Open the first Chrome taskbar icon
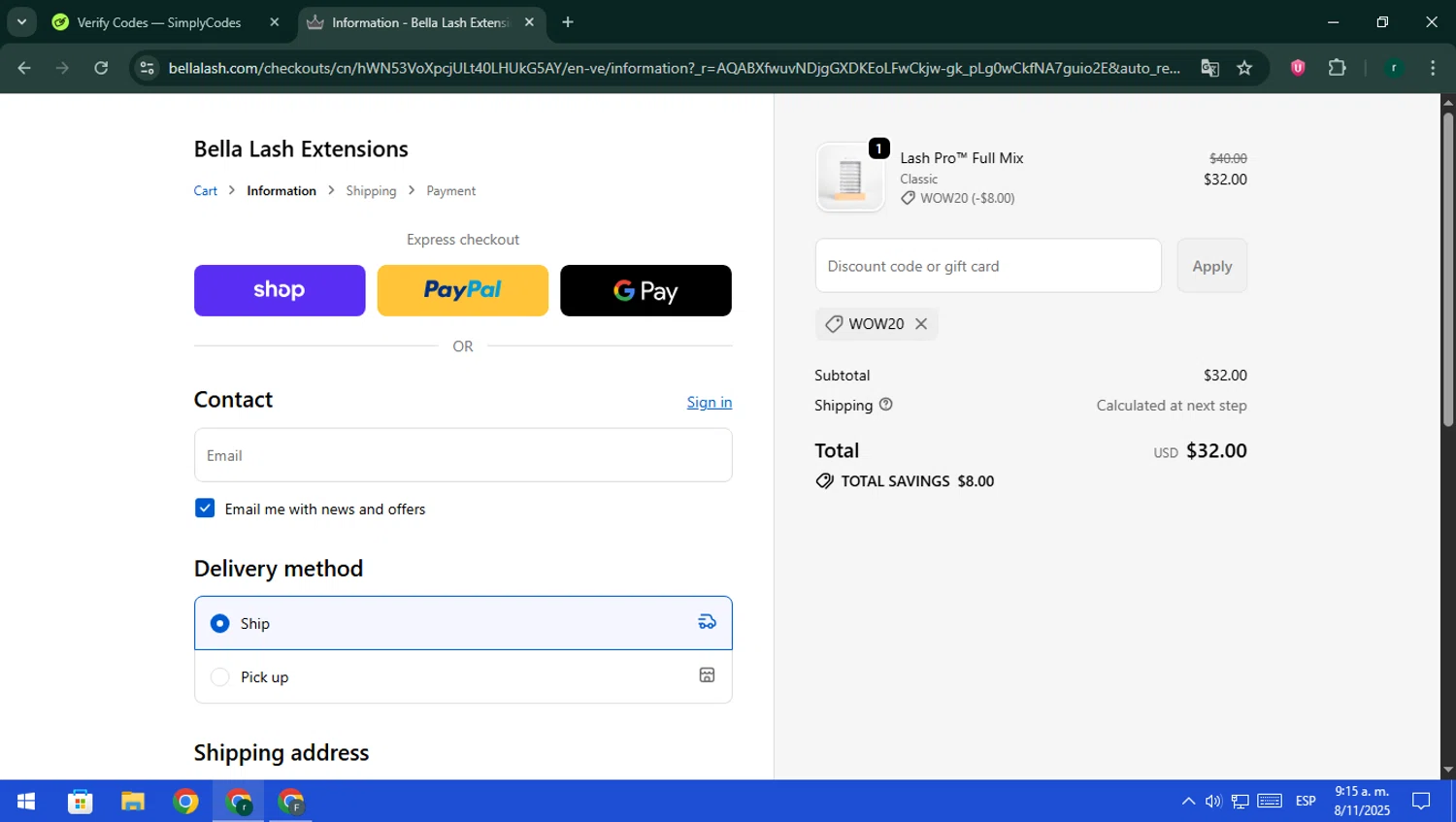1456x822 pixels. click(185, 802)
